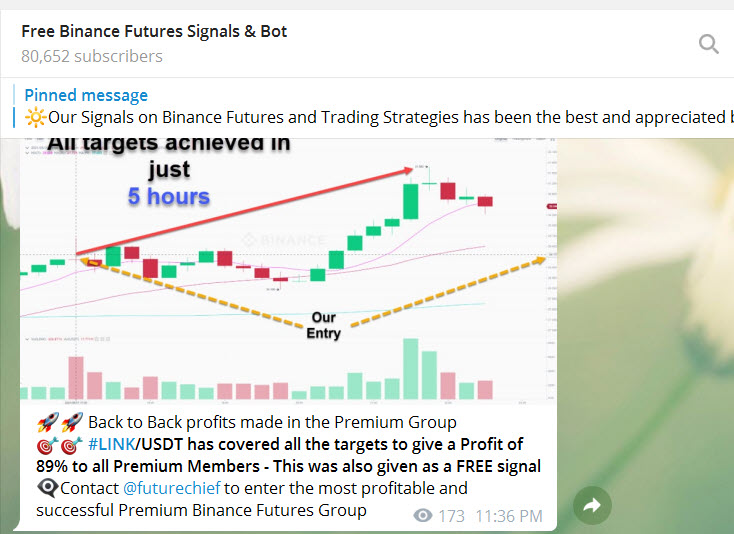Click the "5 hours" text on chart
The width and height of the screenshot is (734, 534).
pyautogui.click(x=168, y=196)
